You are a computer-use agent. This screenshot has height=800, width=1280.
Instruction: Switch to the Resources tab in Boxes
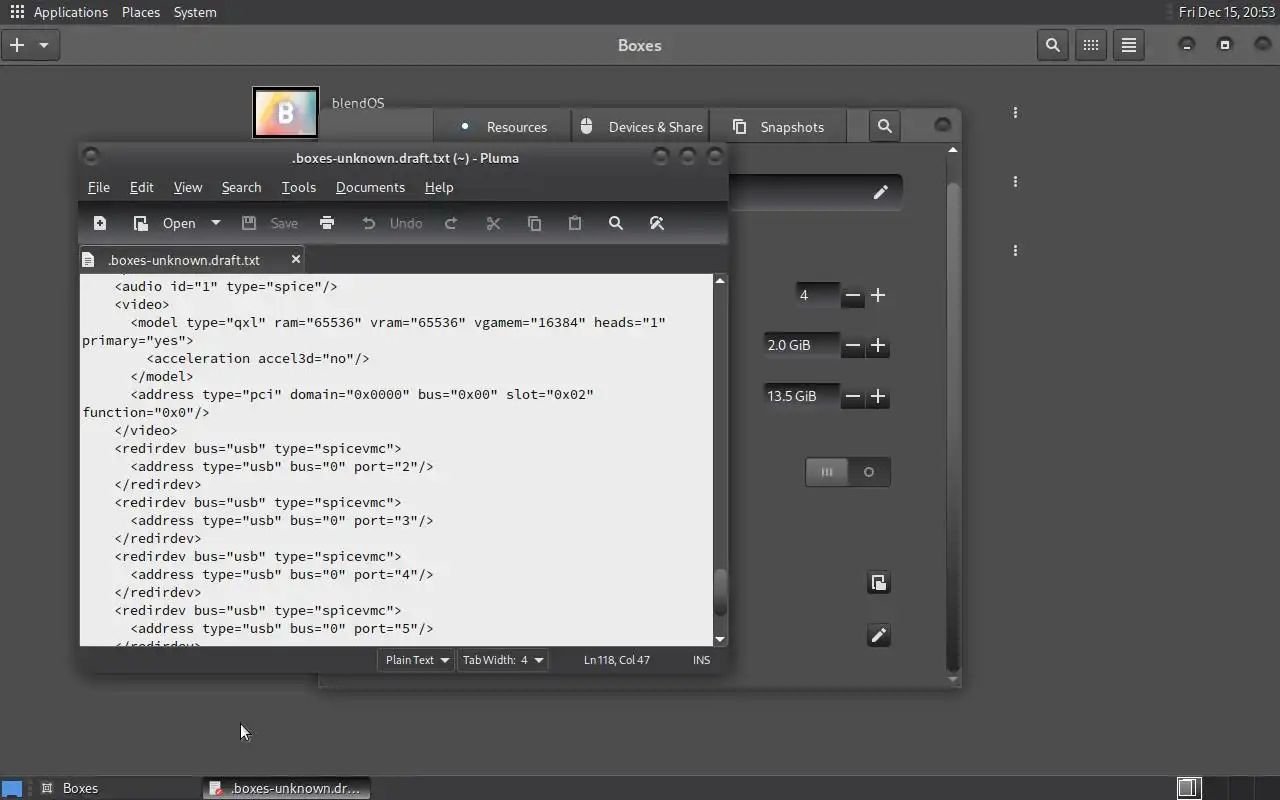pyautogui.click(x=503, y=127)
